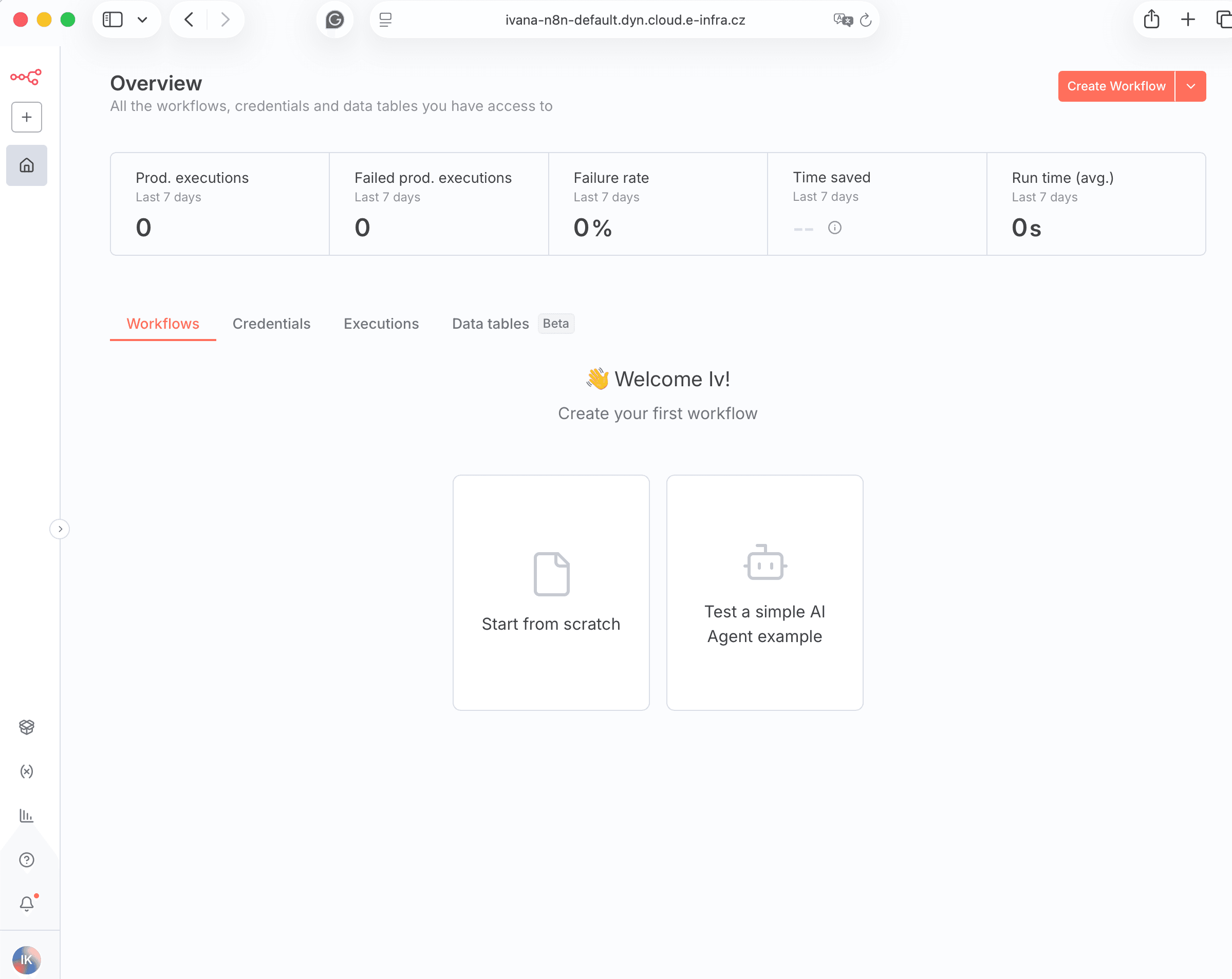
Task: Toggle the Safari sidebar panel
Action: tap(113, 20)
